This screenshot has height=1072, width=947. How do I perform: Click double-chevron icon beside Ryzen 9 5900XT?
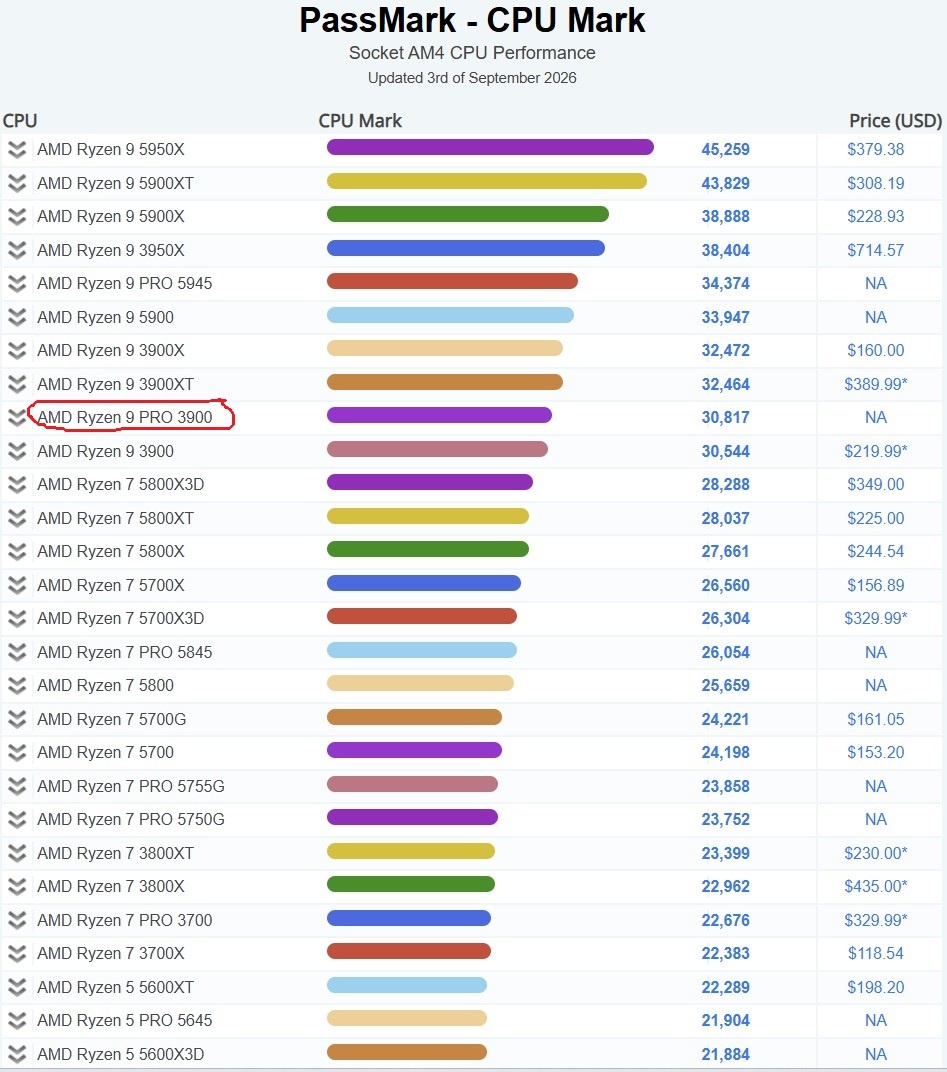pyautogui.click(x=17, y=183)
